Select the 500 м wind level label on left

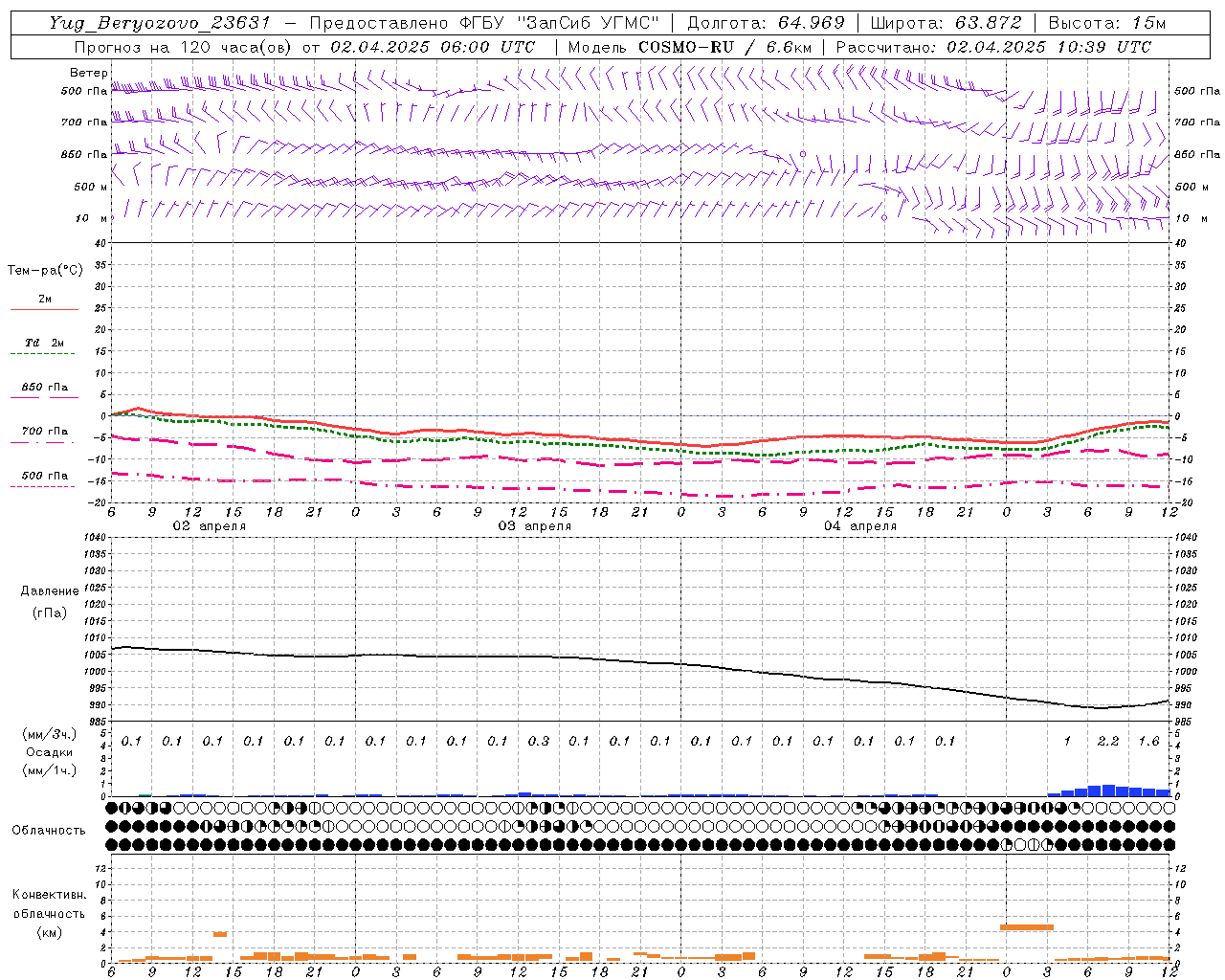(x=91, y=187)
